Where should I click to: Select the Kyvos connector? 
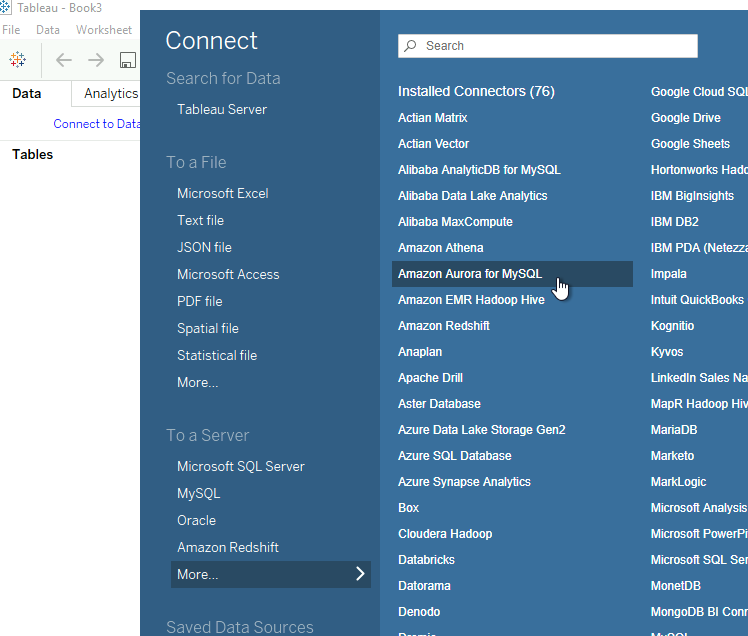click(667, 352)
